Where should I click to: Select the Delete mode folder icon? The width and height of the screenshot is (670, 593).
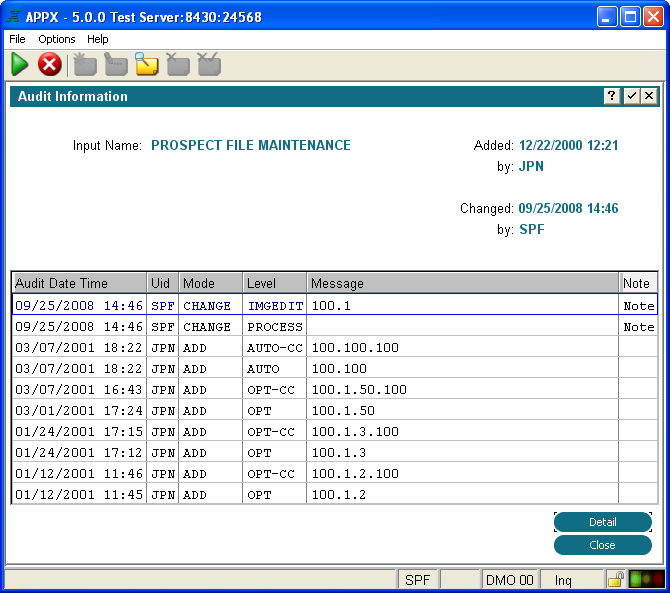178,65
